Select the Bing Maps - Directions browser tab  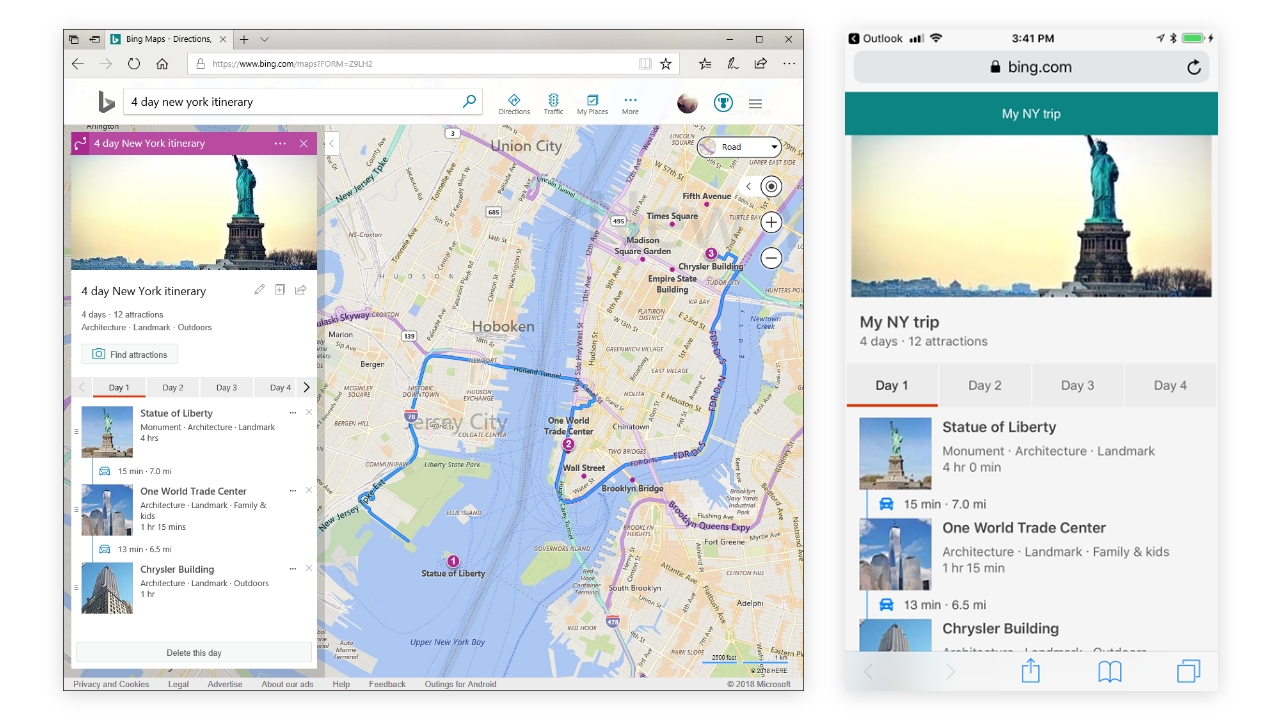click(168, 39)
